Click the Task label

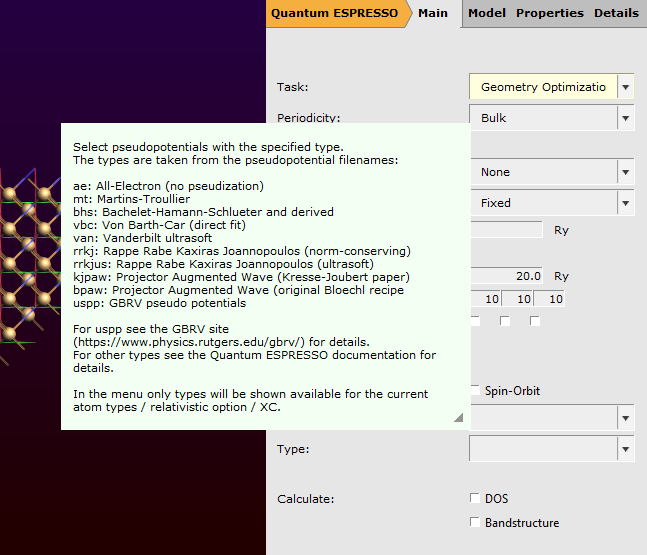click(x=293, y=87)
